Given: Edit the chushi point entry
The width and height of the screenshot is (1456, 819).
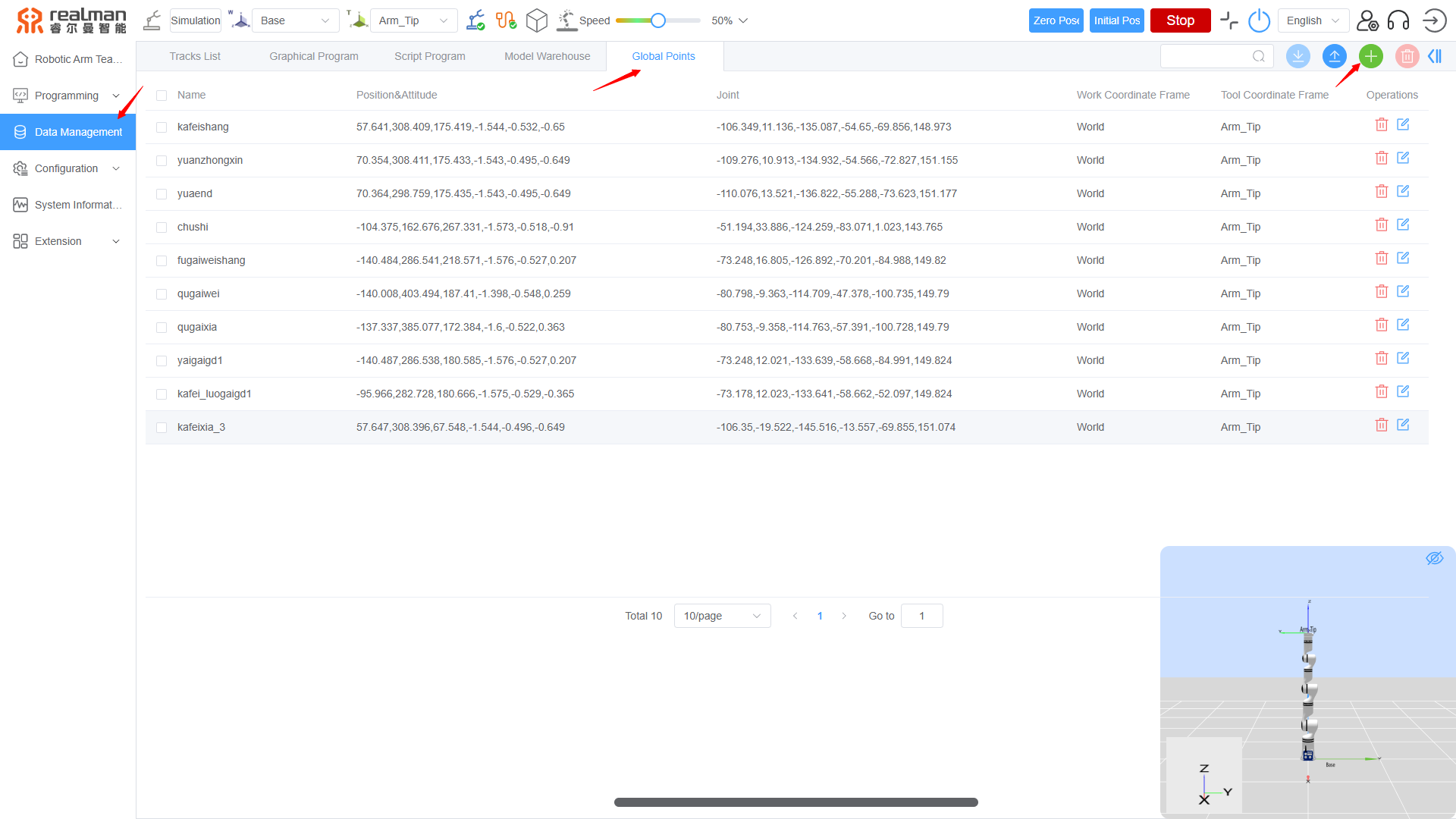Looking at the screenshot, I should pyautogui.click(x=1403, y=225).
